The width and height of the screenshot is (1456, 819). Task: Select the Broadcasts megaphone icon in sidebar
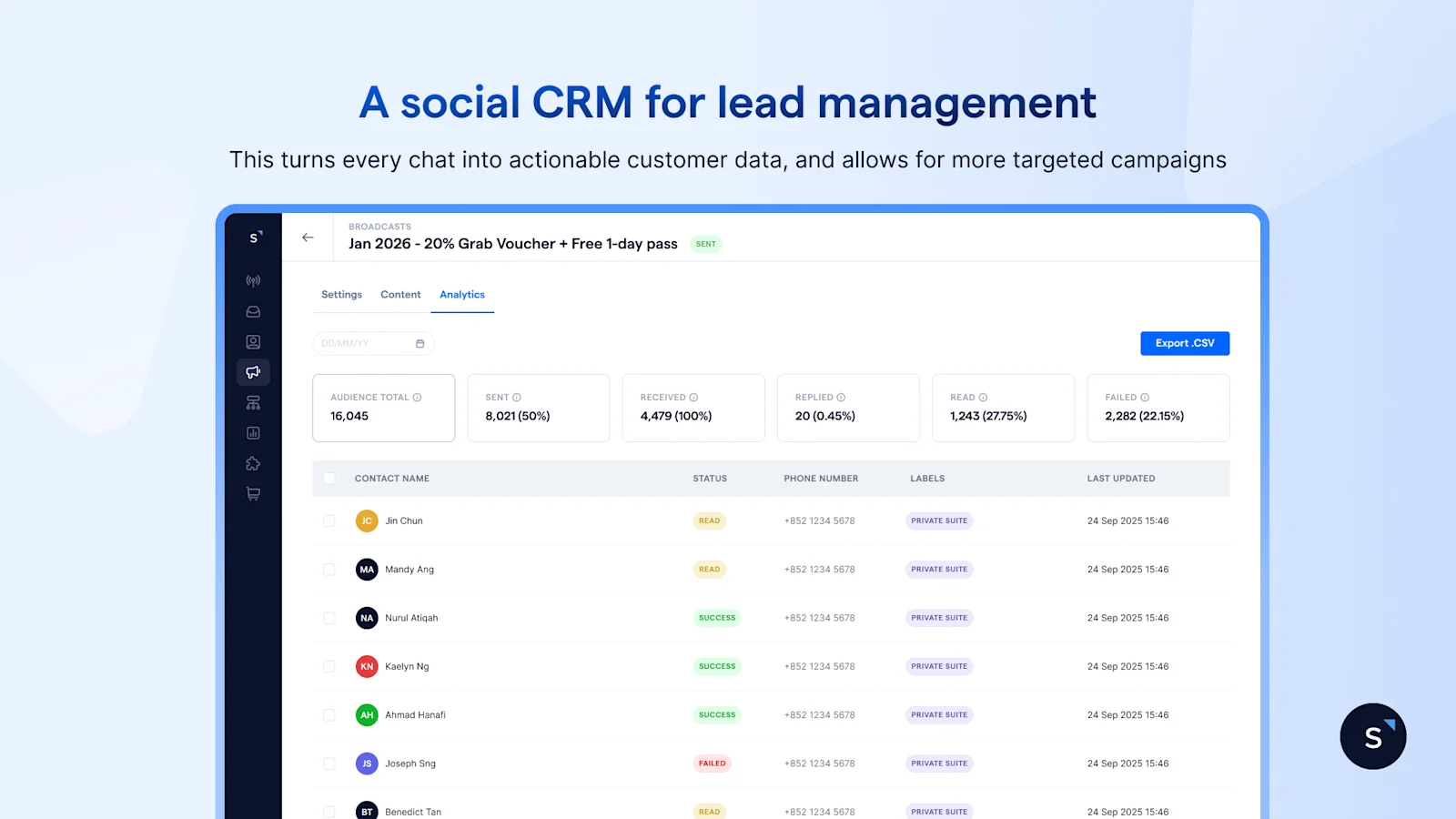click(x=253, y=372)
